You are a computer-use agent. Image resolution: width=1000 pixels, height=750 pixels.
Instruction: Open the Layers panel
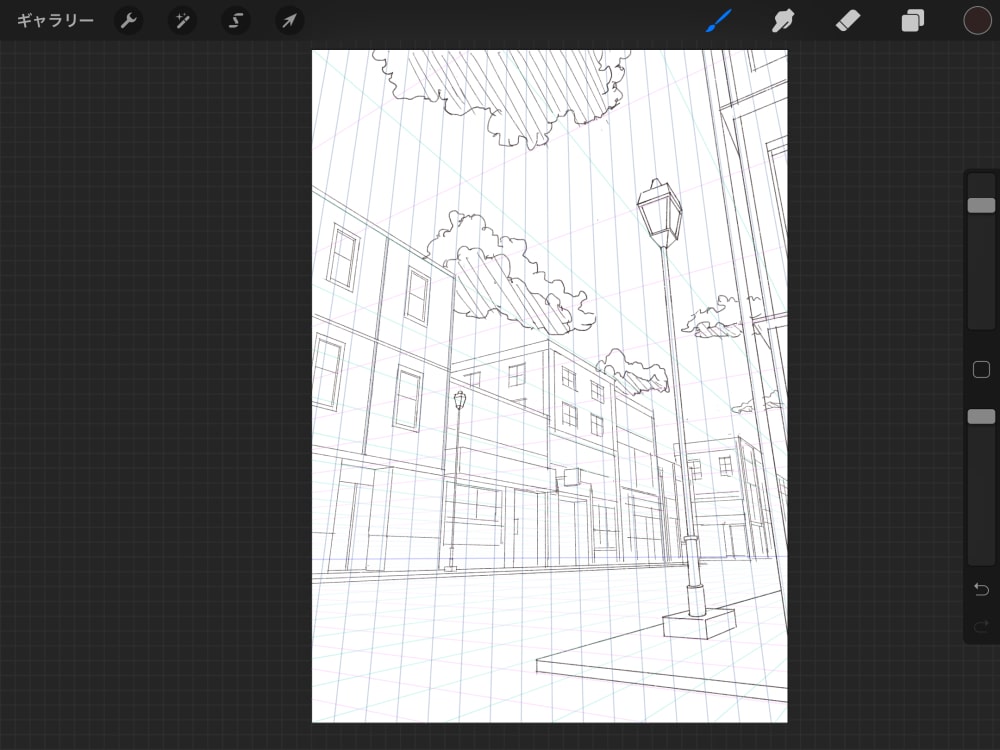[x=912, y=20]
